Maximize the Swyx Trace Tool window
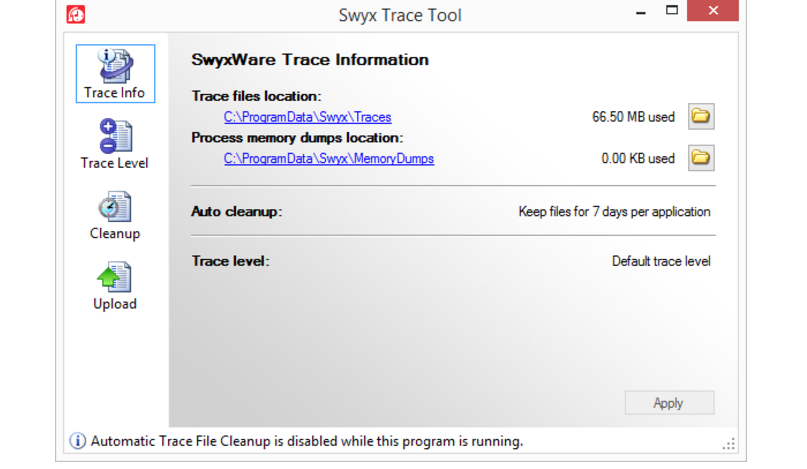807x469 pixels. tap(672, 12)
